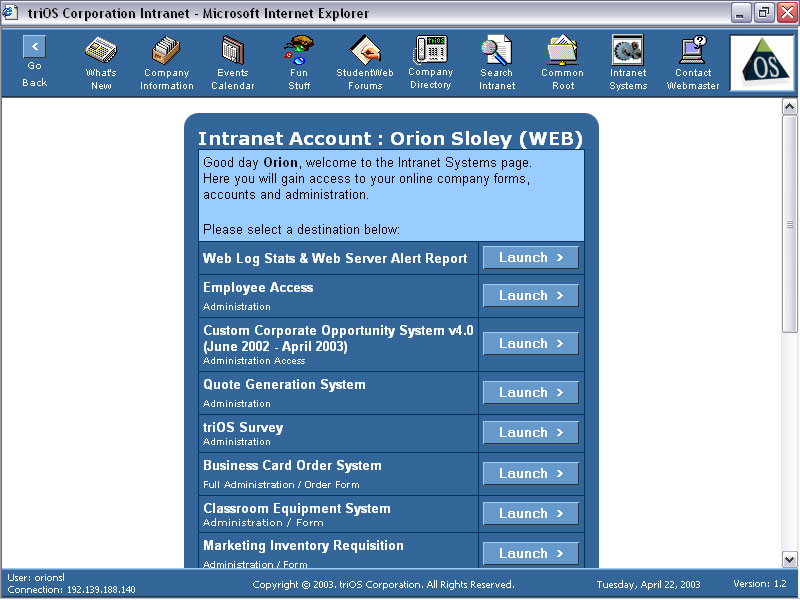Open the Events Calendar
The height and width of the screenshot is (600, 800).
click(x=232, y=62)
